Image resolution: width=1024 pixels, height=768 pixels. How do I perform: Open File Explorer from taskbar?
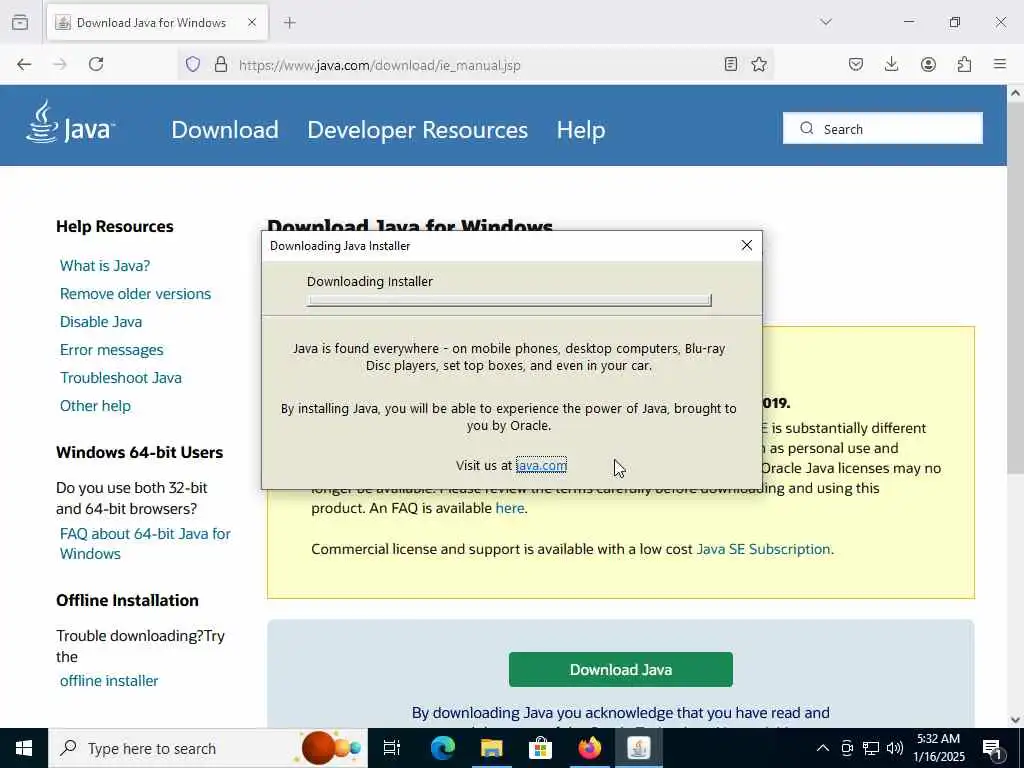coord(491,748)
